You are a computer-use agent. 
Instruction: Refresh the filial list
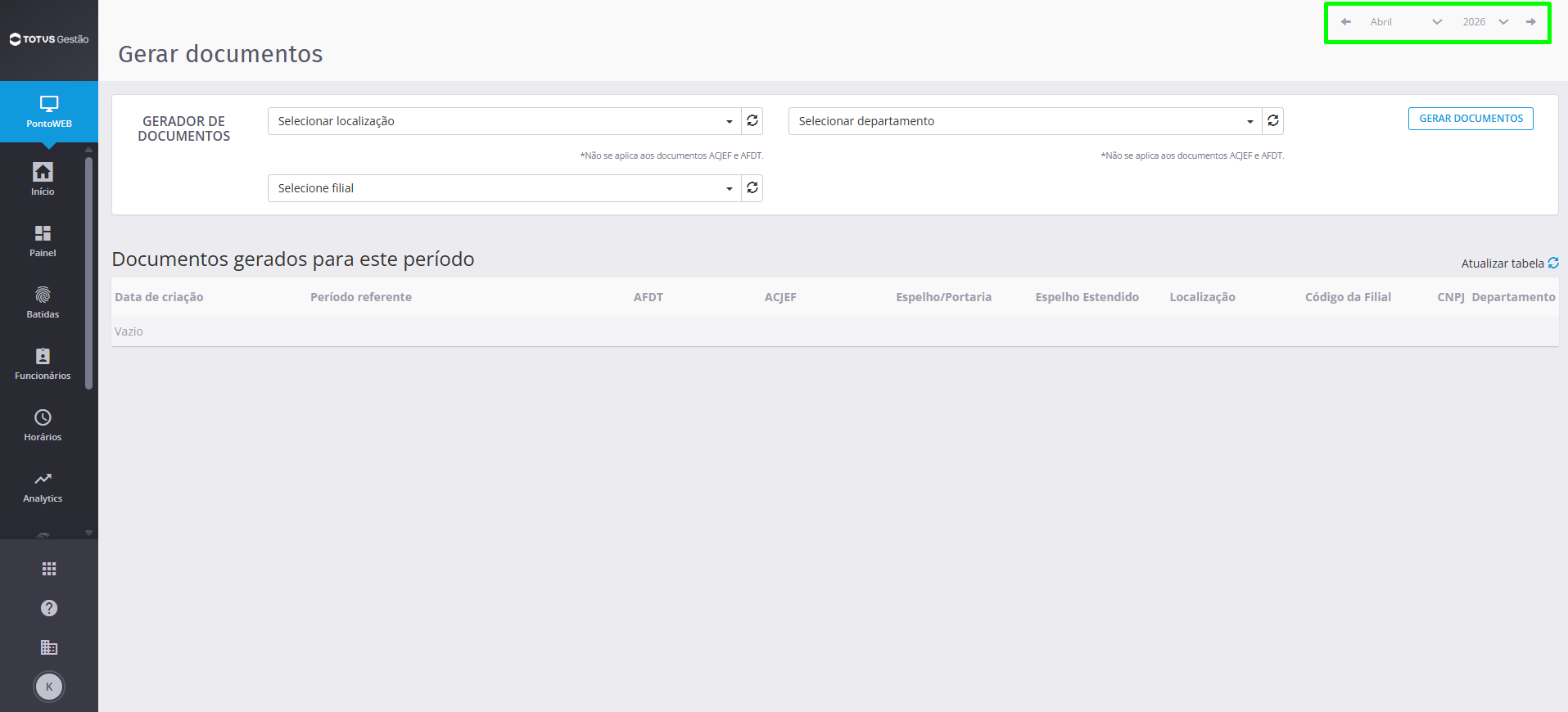pyautogui.click(x=752, y=188)
